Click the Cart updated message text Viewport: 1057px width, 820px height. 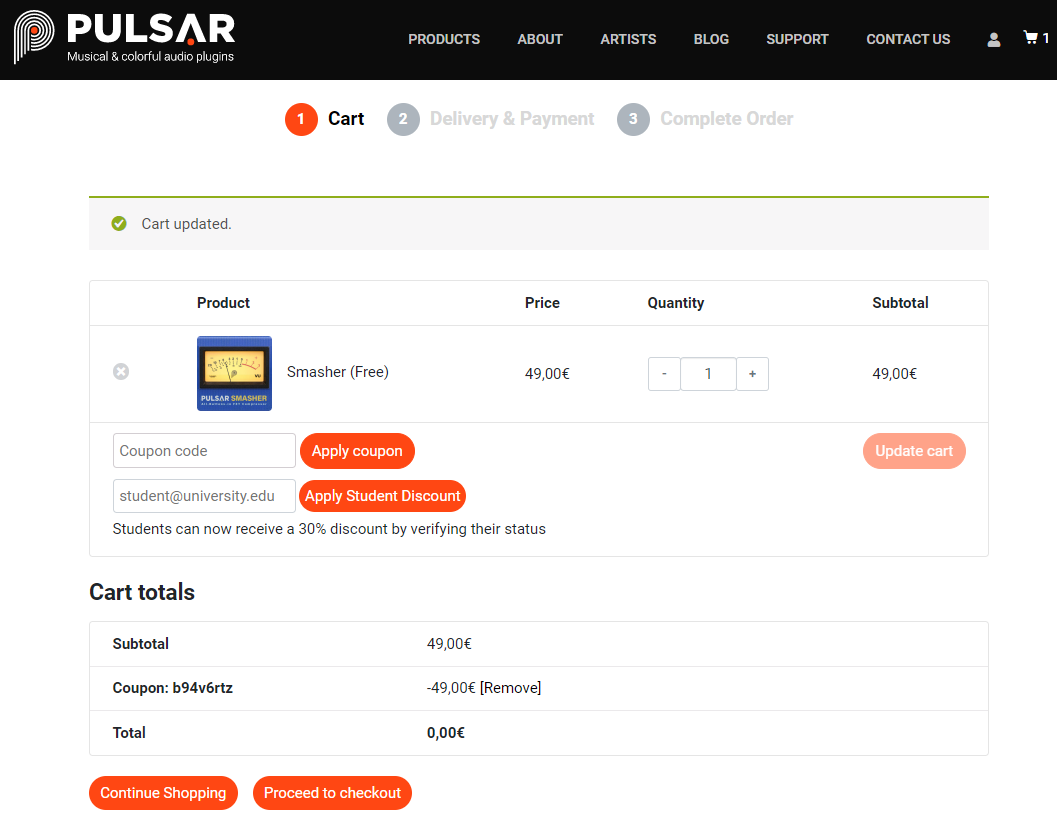186,224
